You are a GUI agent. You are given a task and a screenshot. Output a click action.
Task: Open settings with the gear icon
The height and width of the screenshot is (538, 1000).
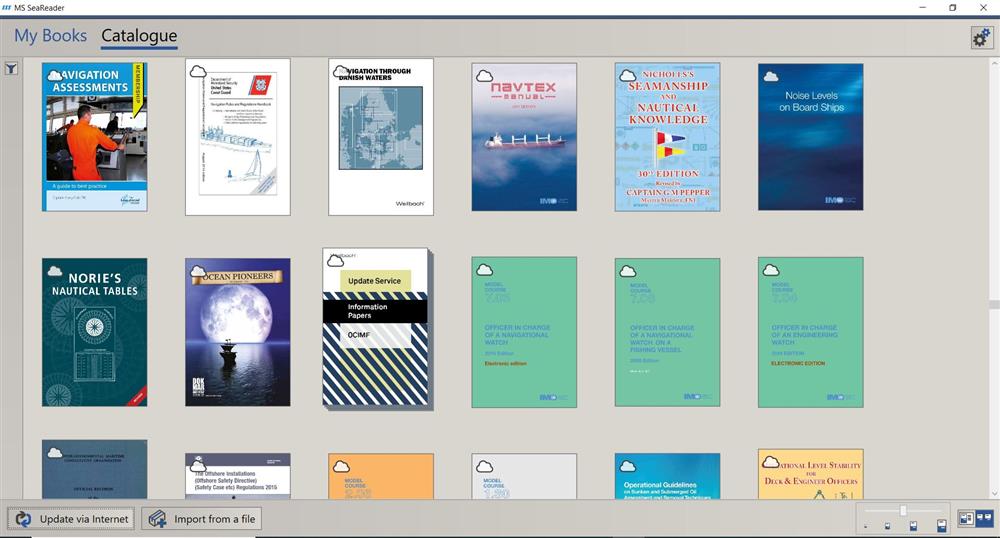point(982,38)
